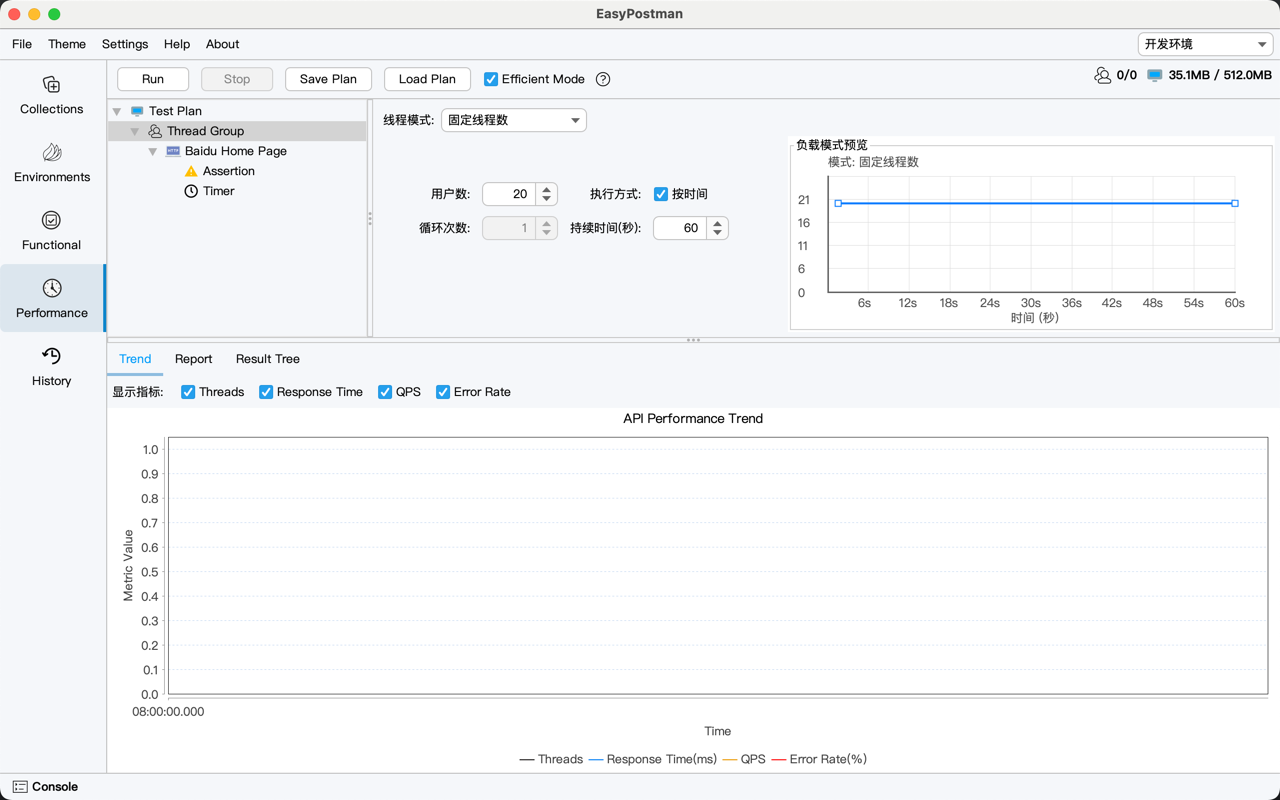
Task: Increase 持续时间 with the up arrow
Action: 718,223
